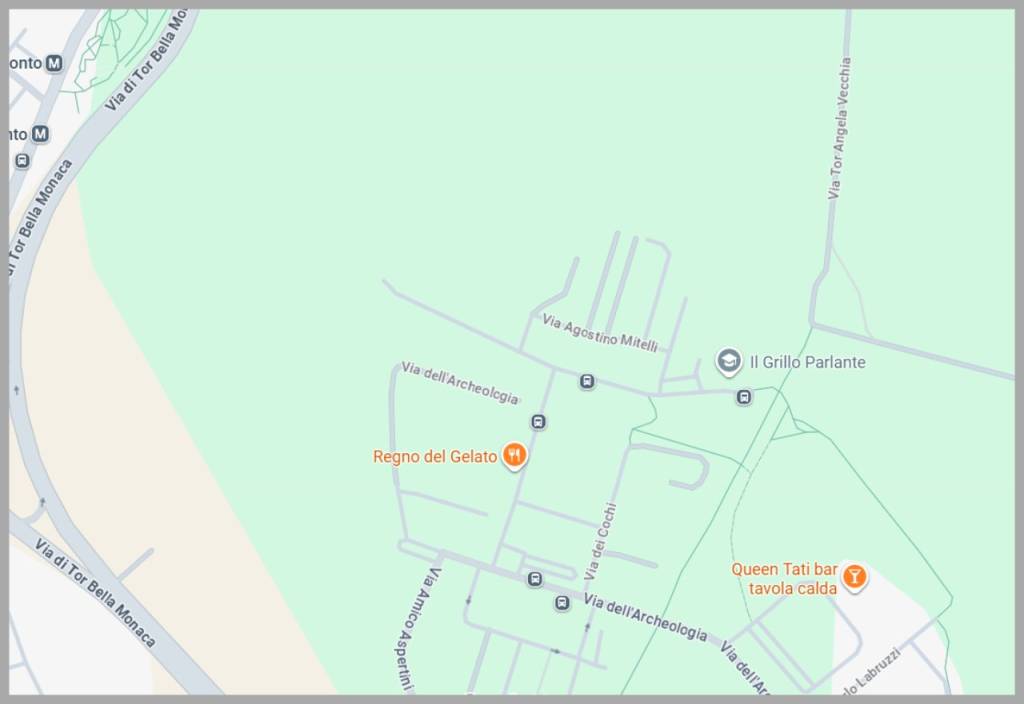Select the Il Grillo Parlante school pin
This screenshot has height=704, width=1024.
729,362
